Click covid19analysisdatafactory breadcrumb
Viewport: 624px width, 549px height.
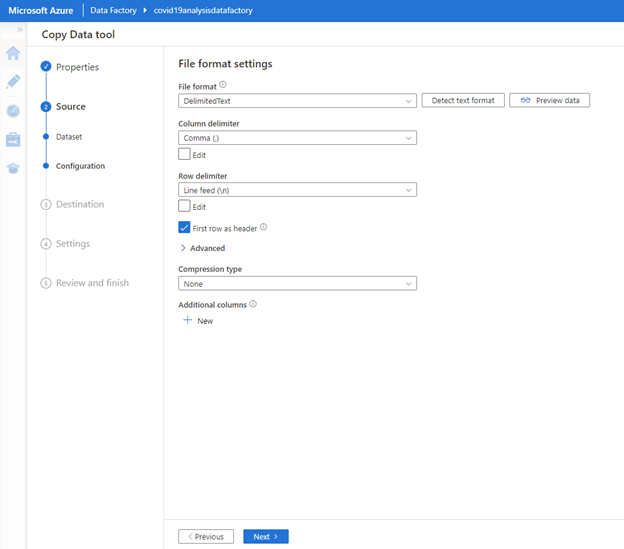tap(203, 10)
